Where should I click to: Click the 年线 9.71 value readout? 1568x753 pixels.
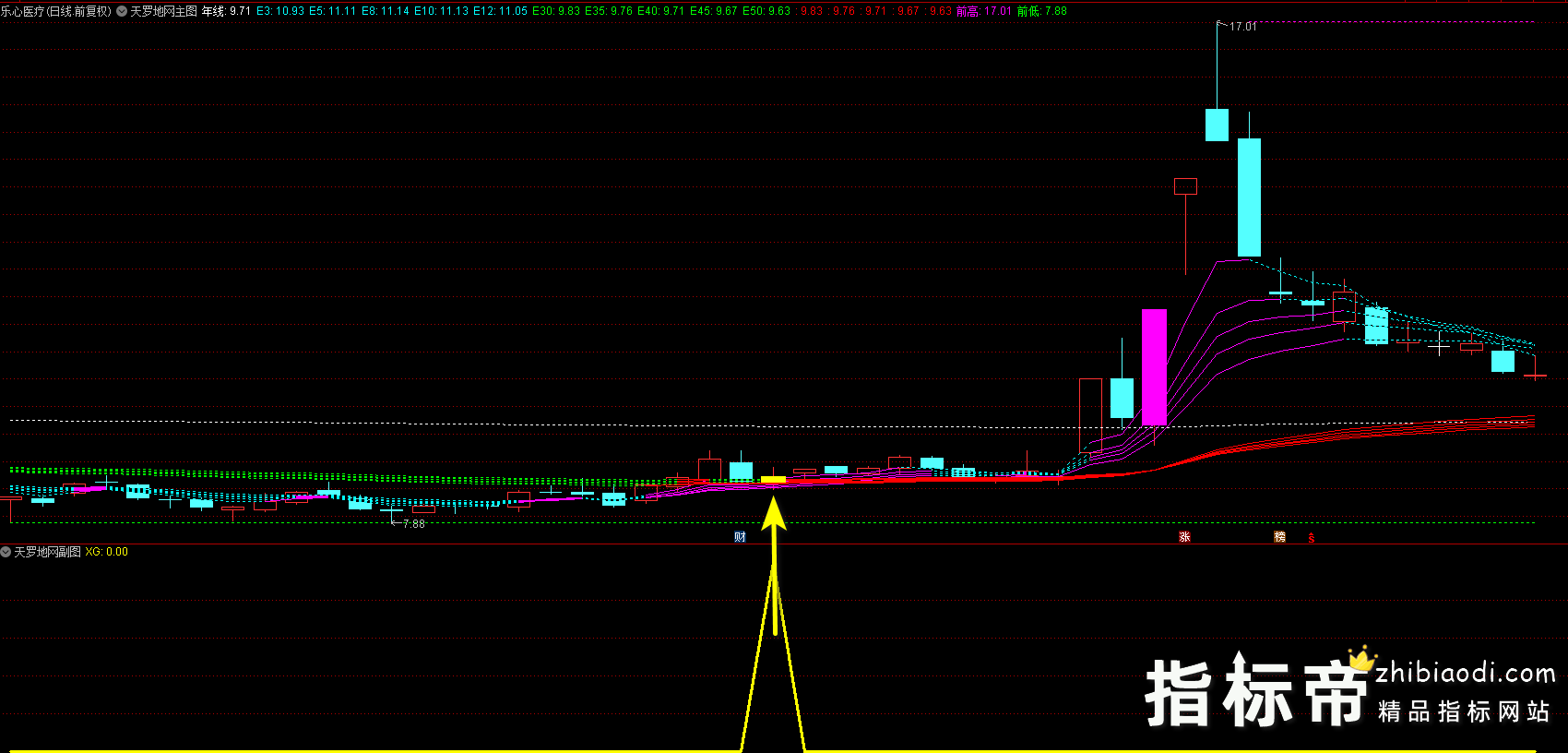226,11
